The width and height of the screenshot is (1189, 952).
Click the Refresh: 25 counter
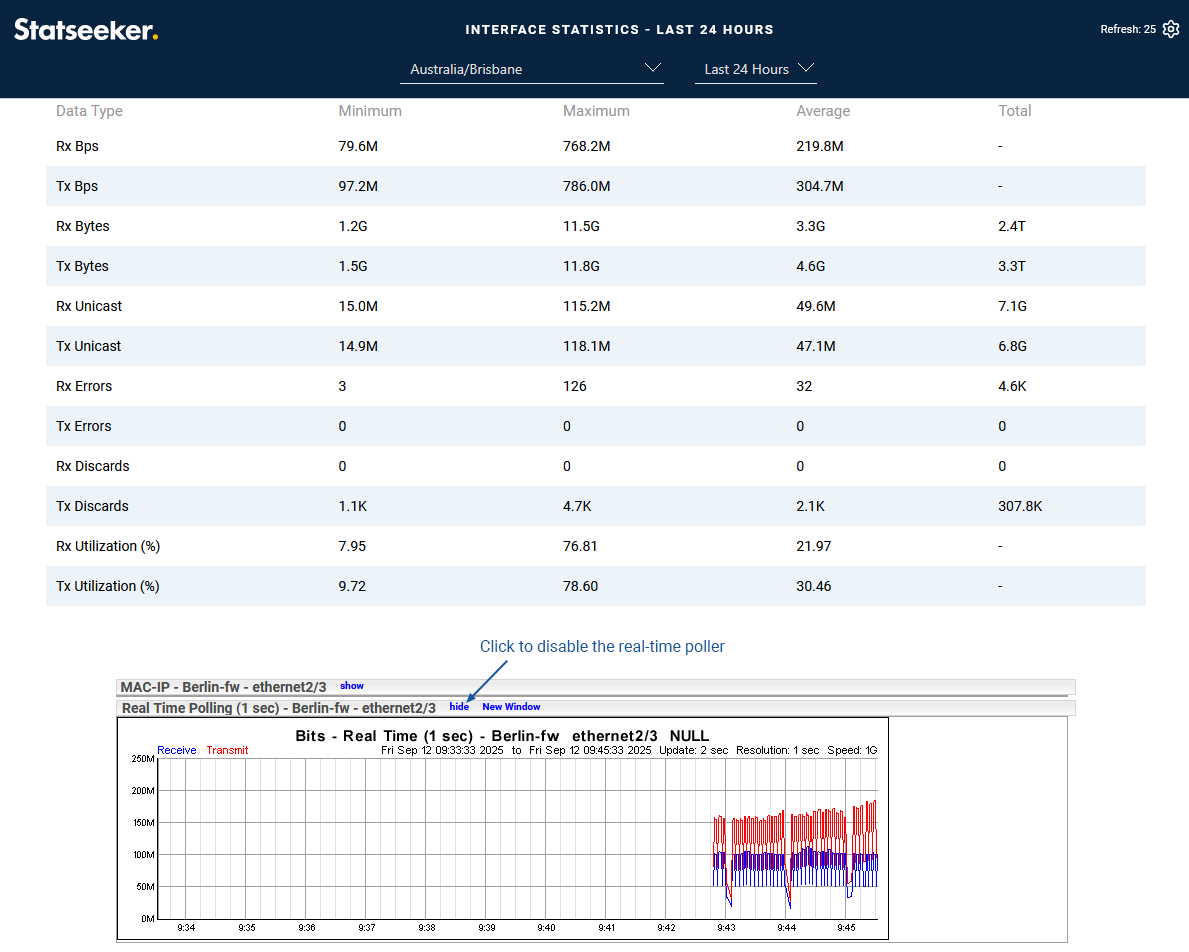tap(1127, 30)
